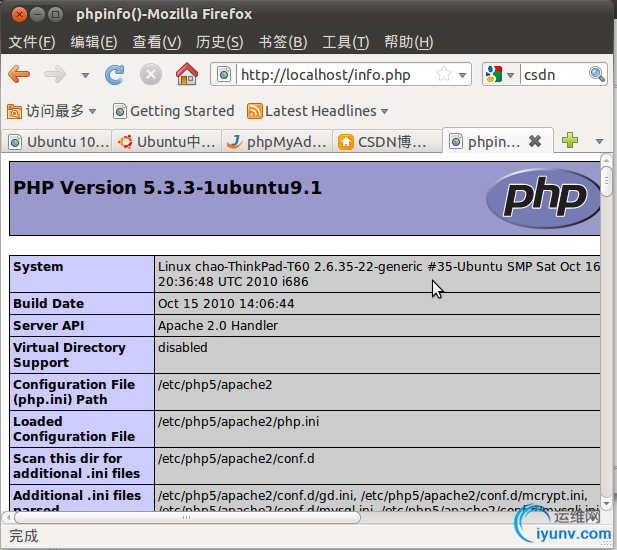Click the Scan this dir label
Viewport: 617px width, 550px height.
pyautogui.click(x=76, y=466)
